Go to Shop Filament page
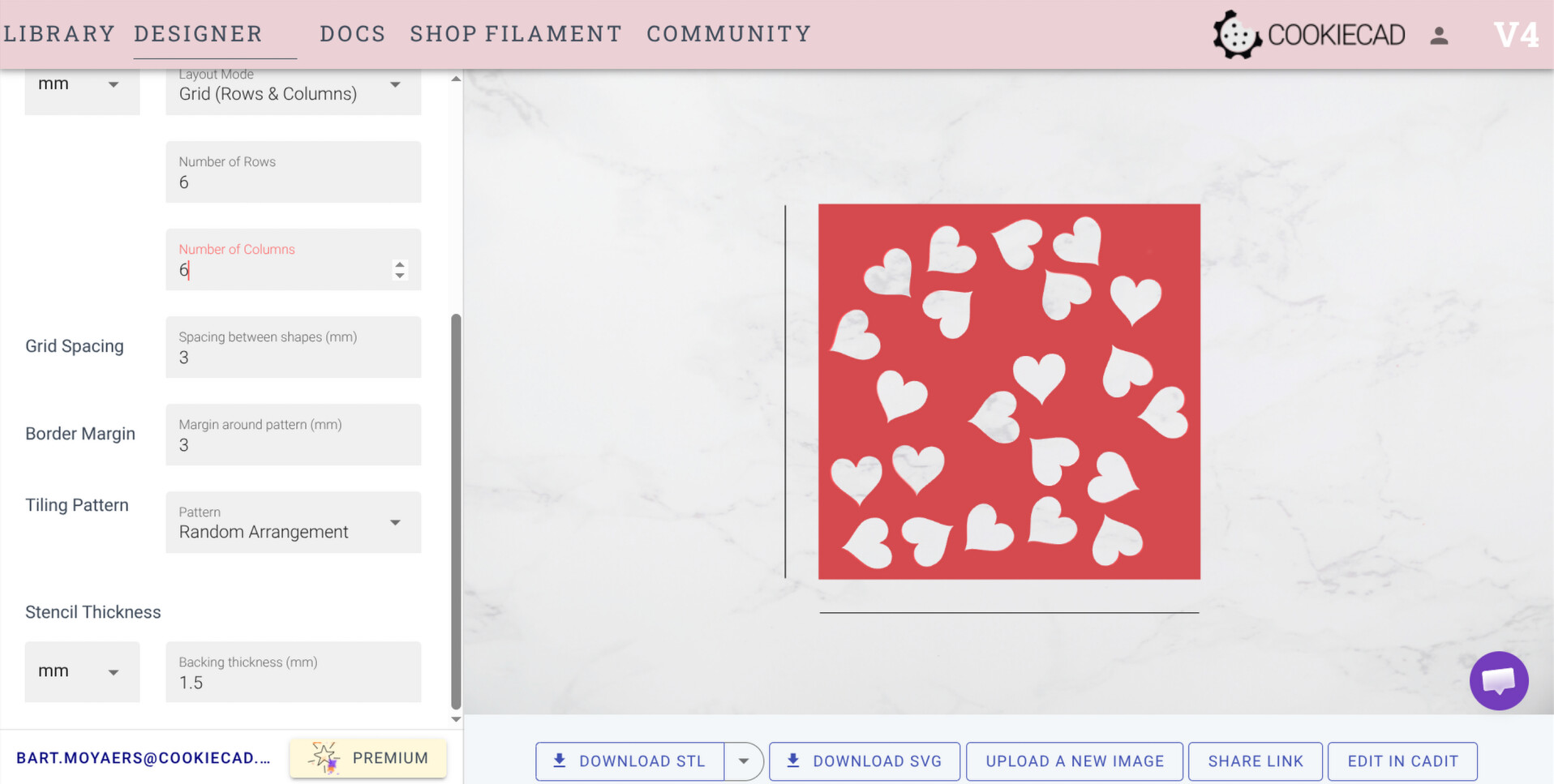The image size is (1554, 784). click(516, 34)
